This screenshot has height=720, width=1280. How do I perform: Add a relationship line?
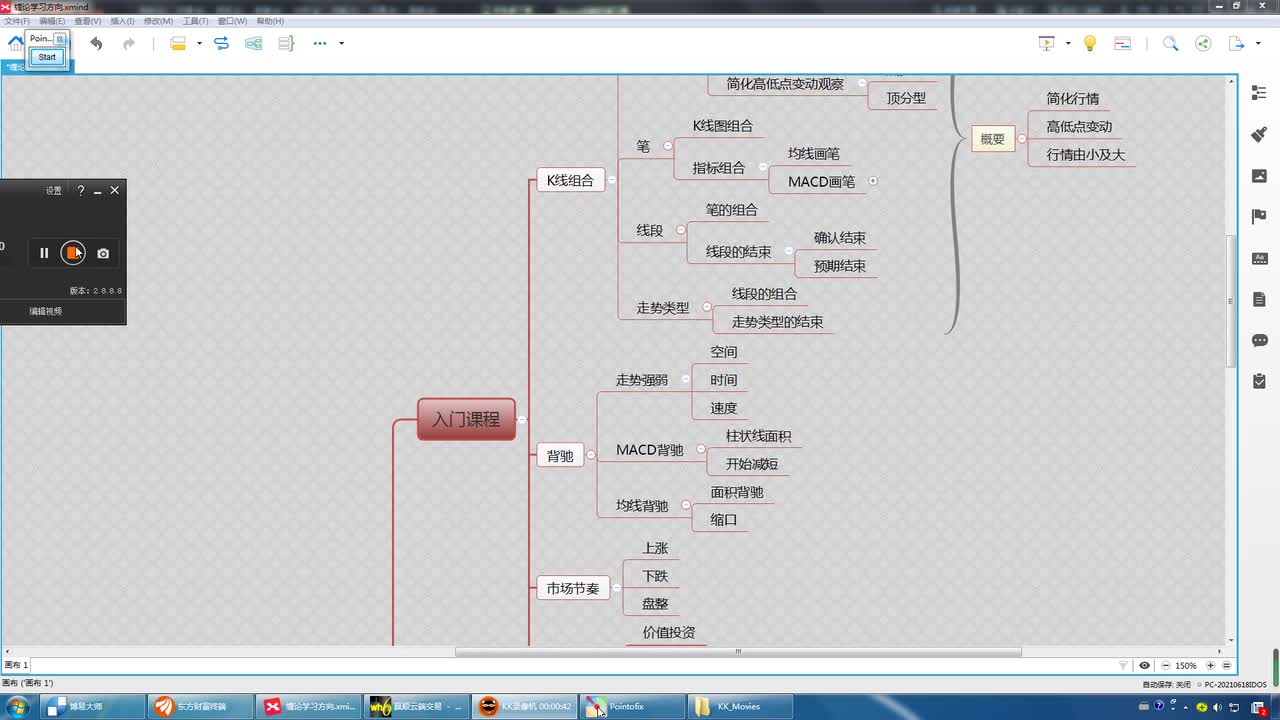[221, 43]
